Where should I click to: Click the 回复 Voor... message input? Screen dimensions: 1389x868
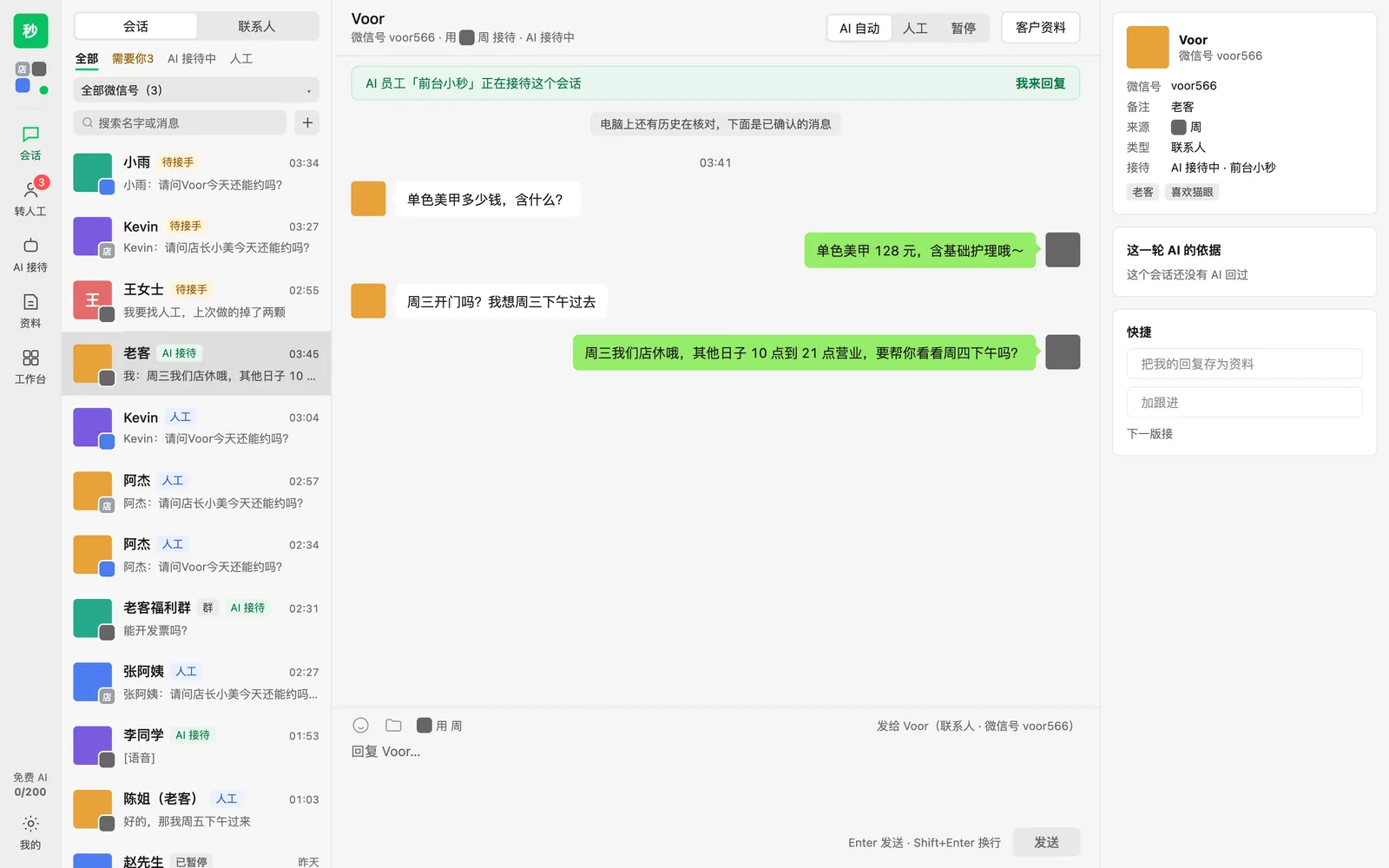click(715, 752)
